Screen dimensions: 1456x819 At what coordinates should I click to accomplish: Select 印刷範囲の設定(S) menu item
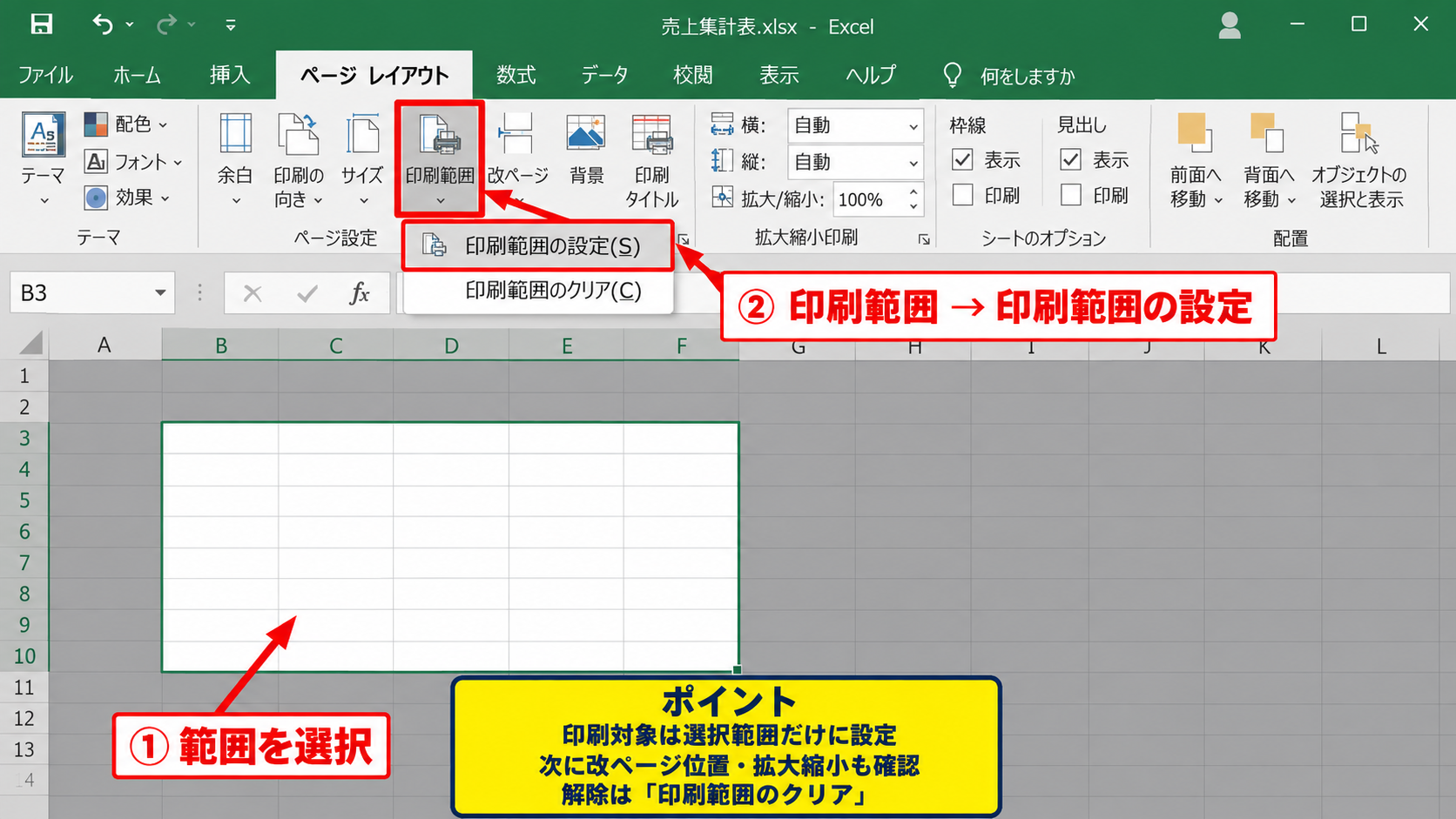click(538, 246)
